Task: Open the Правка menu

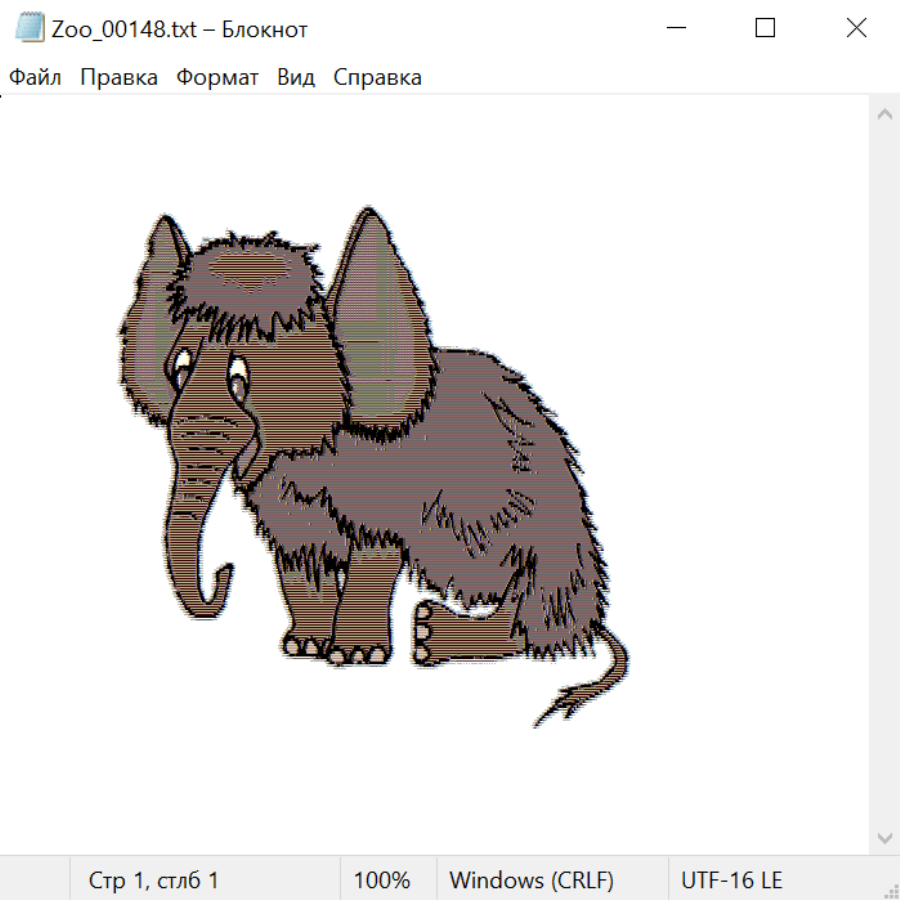Action: point(119,78)
